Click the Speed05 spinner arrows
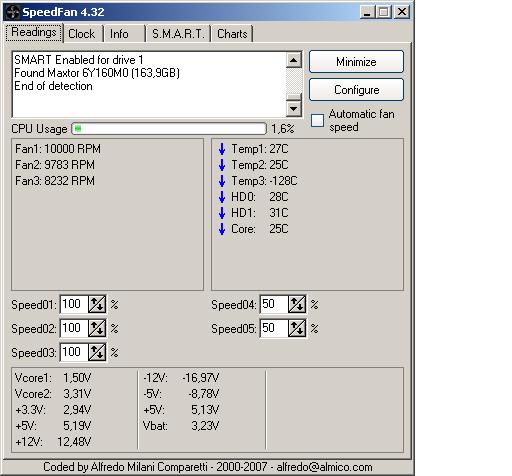Viewport: 512px width, 476px height. [x=297, y=328]
